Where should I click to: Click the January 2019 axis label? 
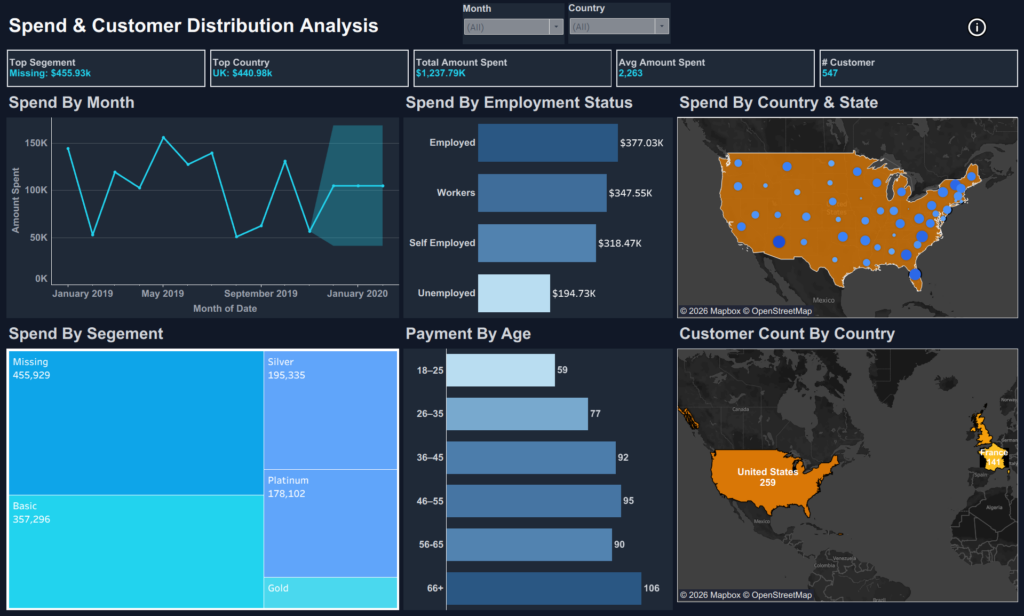[x=82, y=293]
